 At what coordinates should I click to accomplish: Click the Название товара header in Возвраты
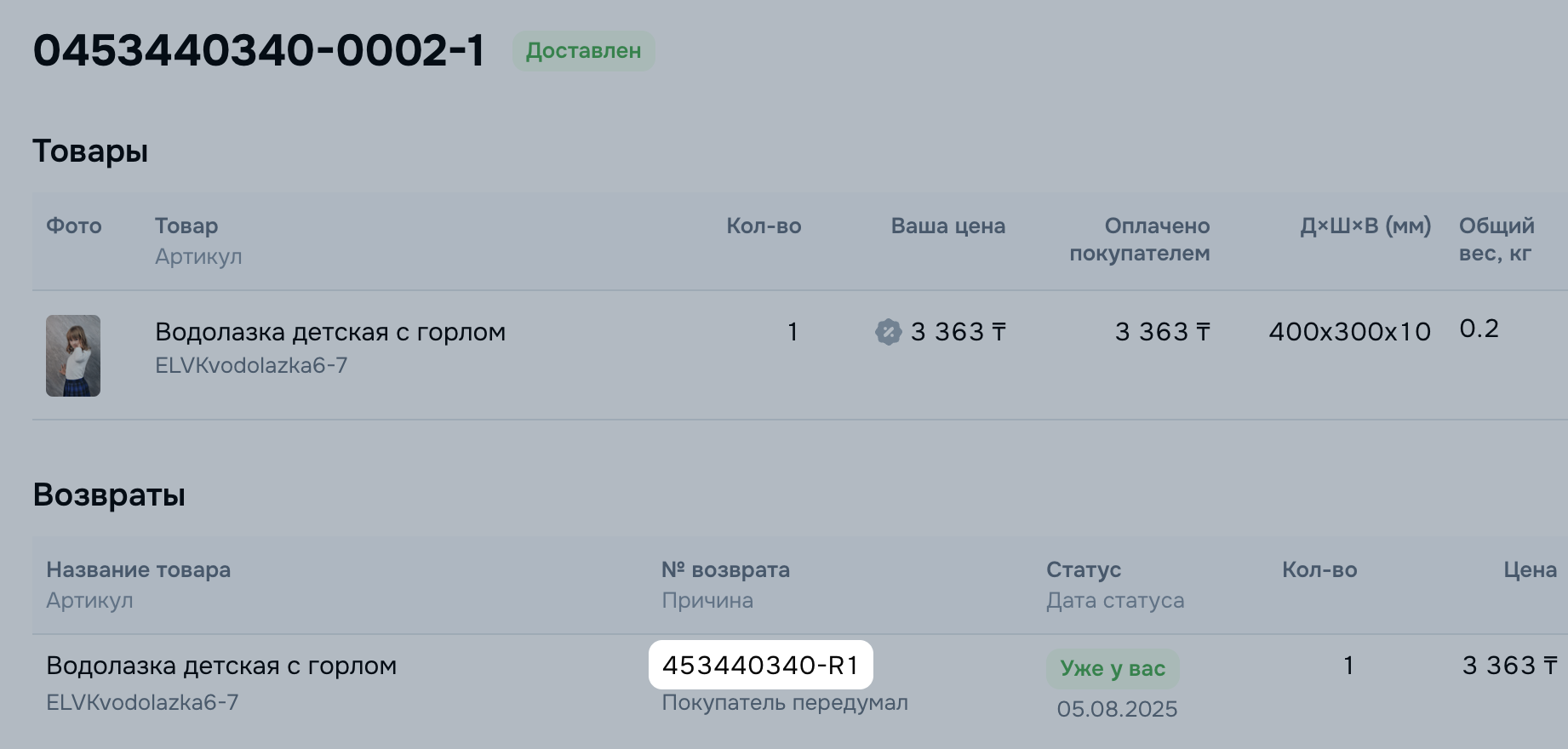coord(138,570)
